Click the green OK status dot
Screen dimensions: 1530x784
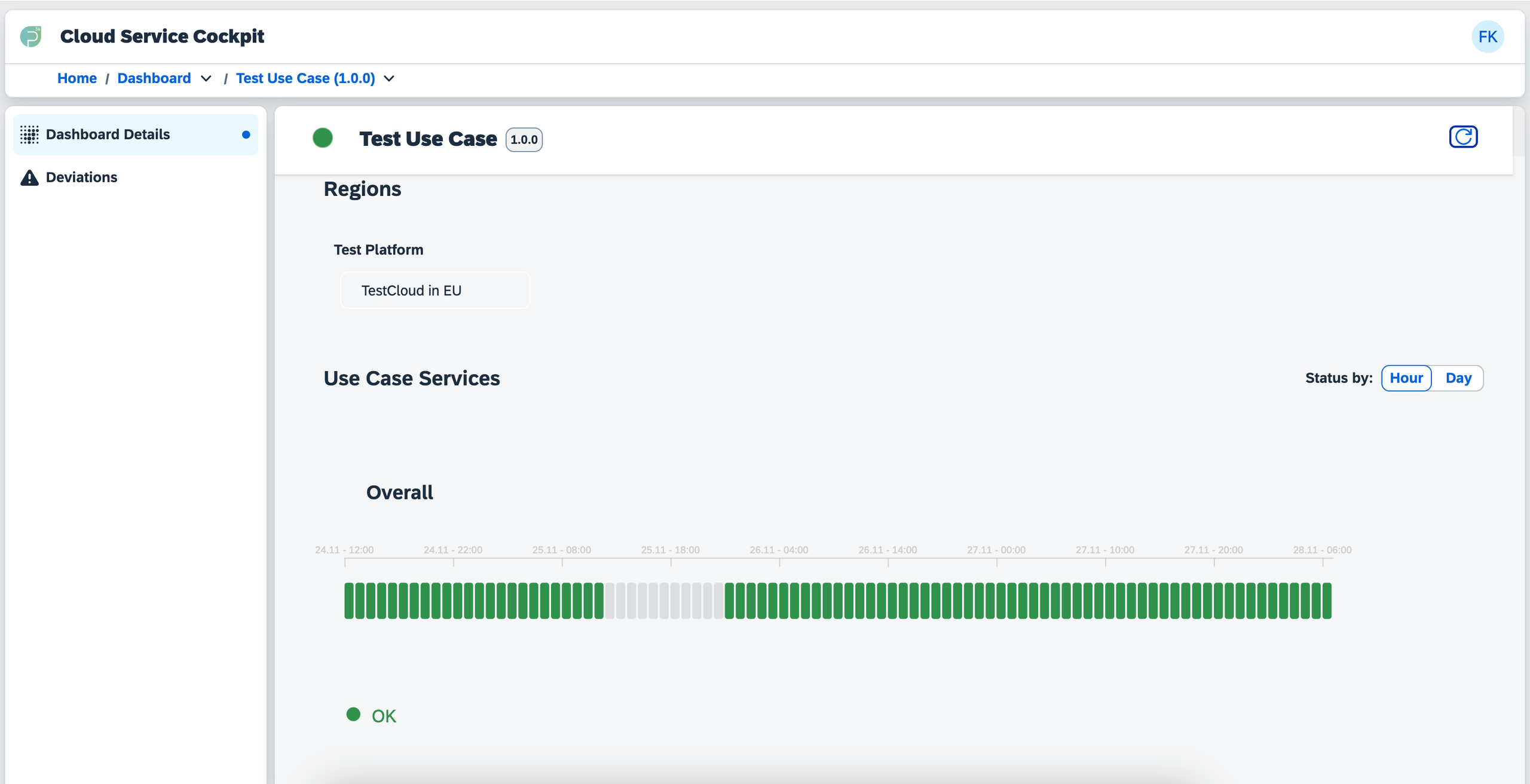(353, 714)
